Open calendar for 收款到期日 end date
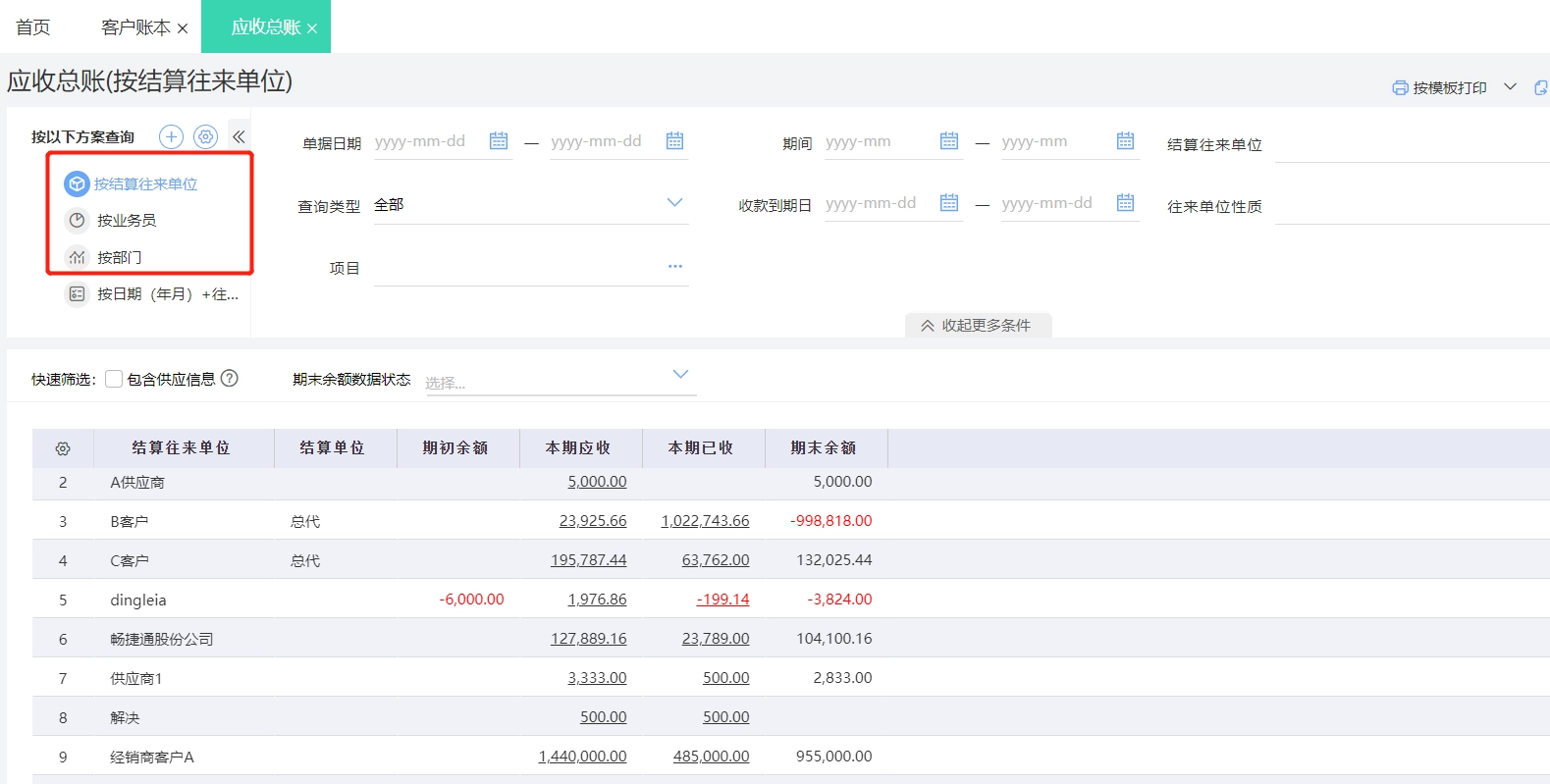 pos(1125,203)
